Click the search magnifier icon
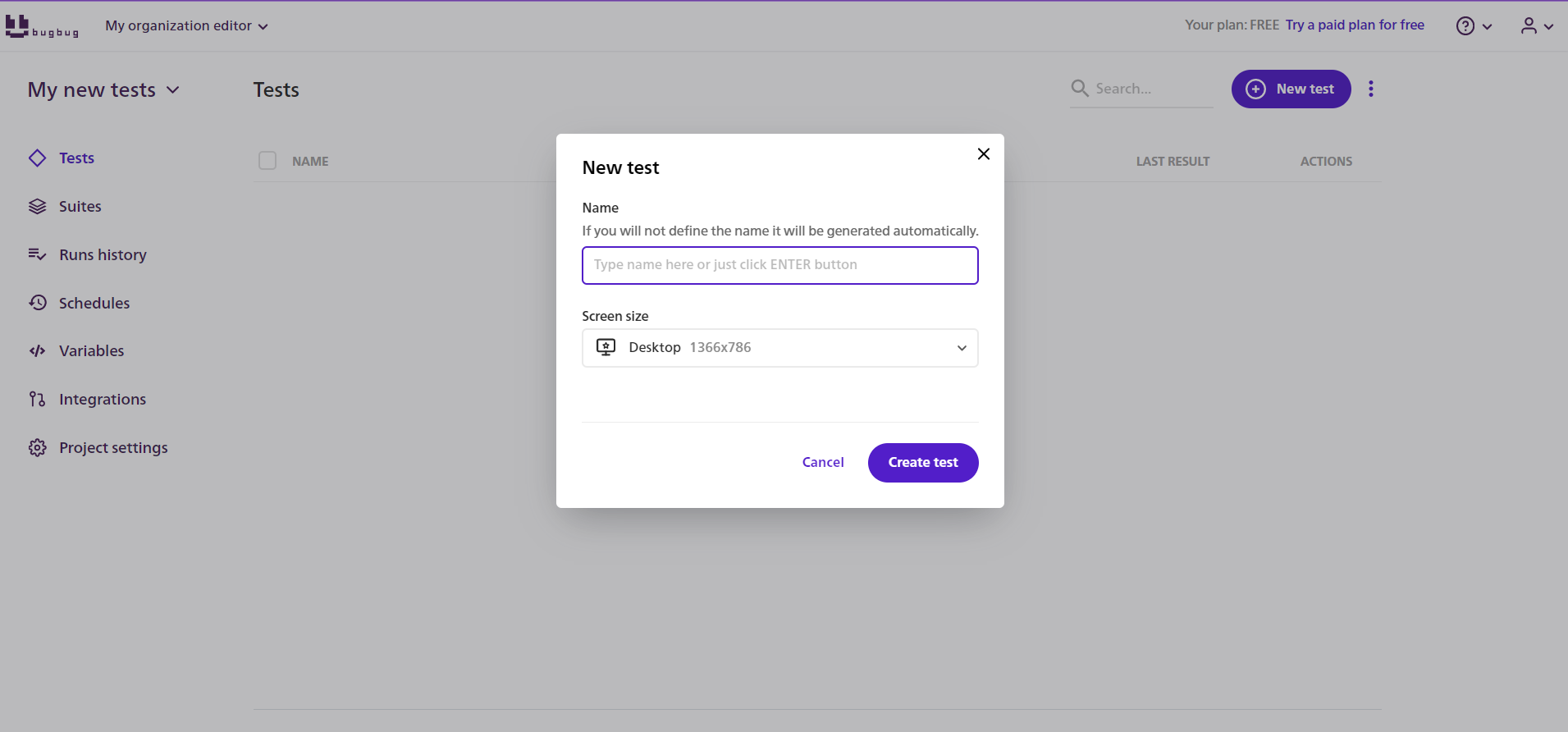 [1080, 88]
